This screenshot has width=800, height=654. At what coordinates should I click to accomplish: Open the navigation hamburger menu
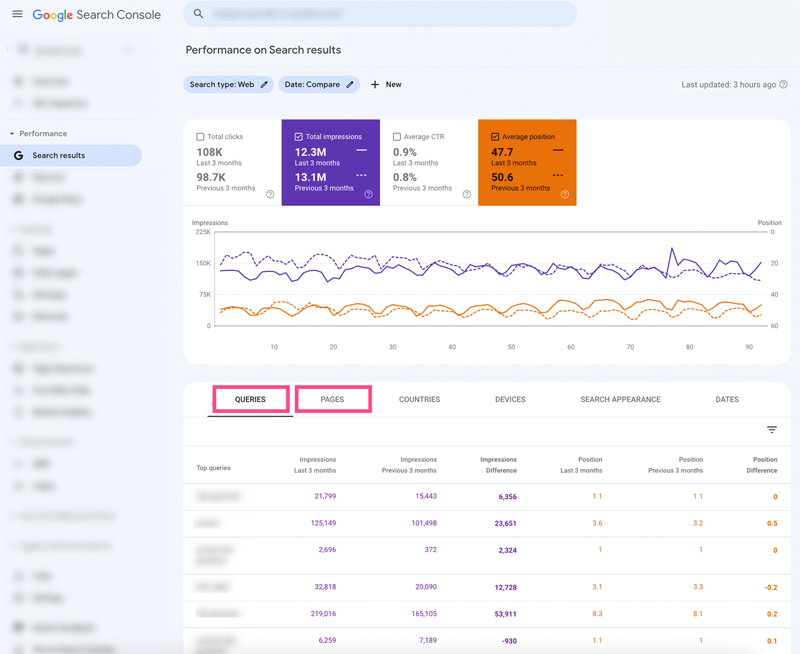17,15
